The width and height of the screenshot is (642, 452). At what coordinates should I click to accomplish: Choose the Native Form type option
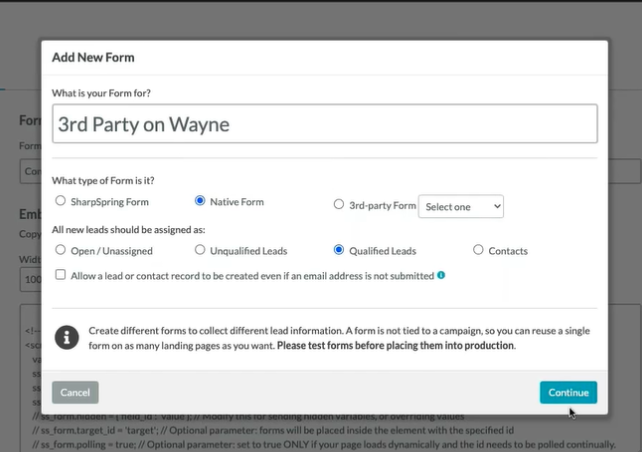(x=200, y=202)
